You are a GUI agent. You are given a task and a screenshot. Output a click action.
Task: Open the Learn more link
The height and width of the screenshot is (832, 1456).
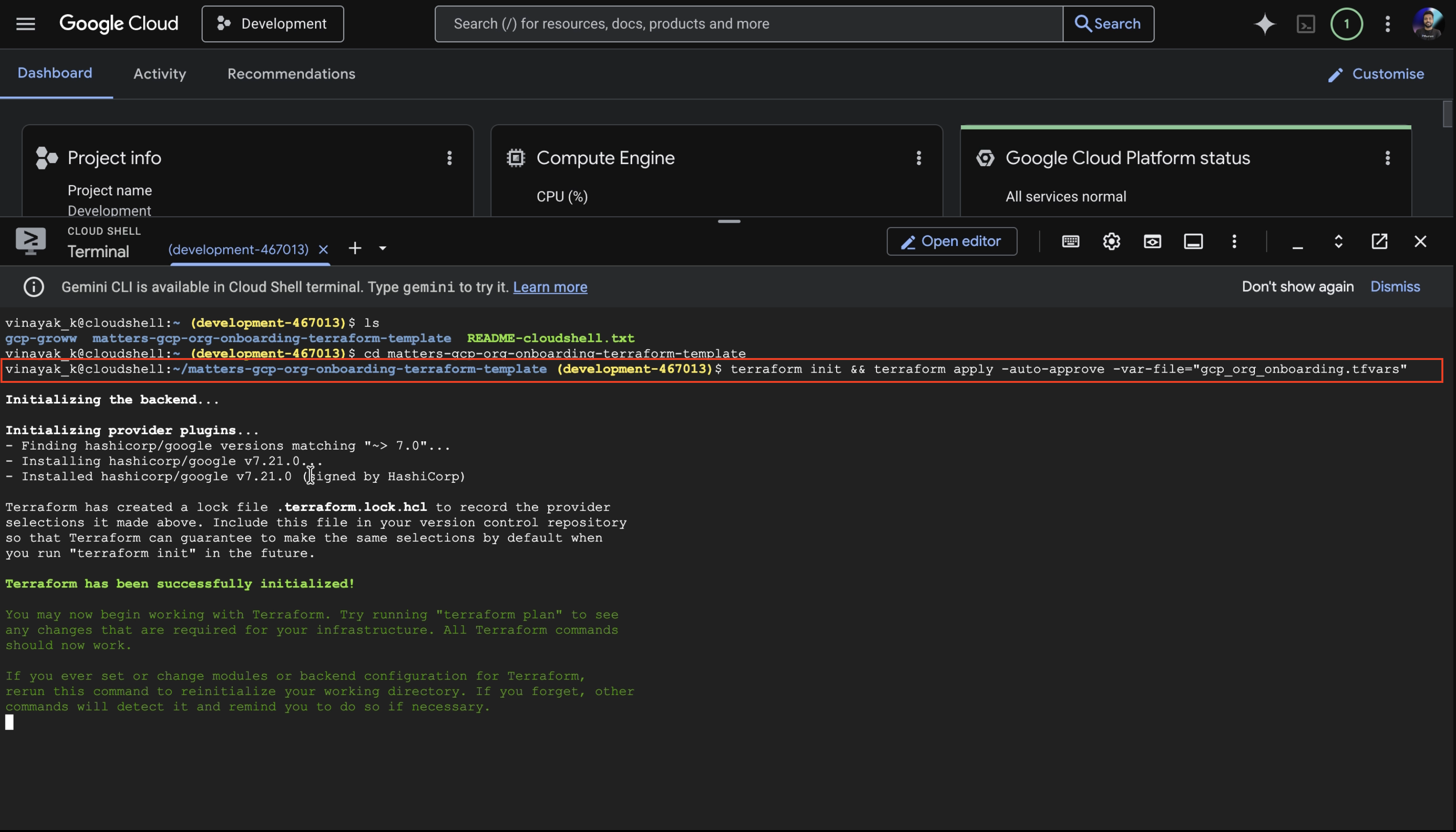(550, 287)
